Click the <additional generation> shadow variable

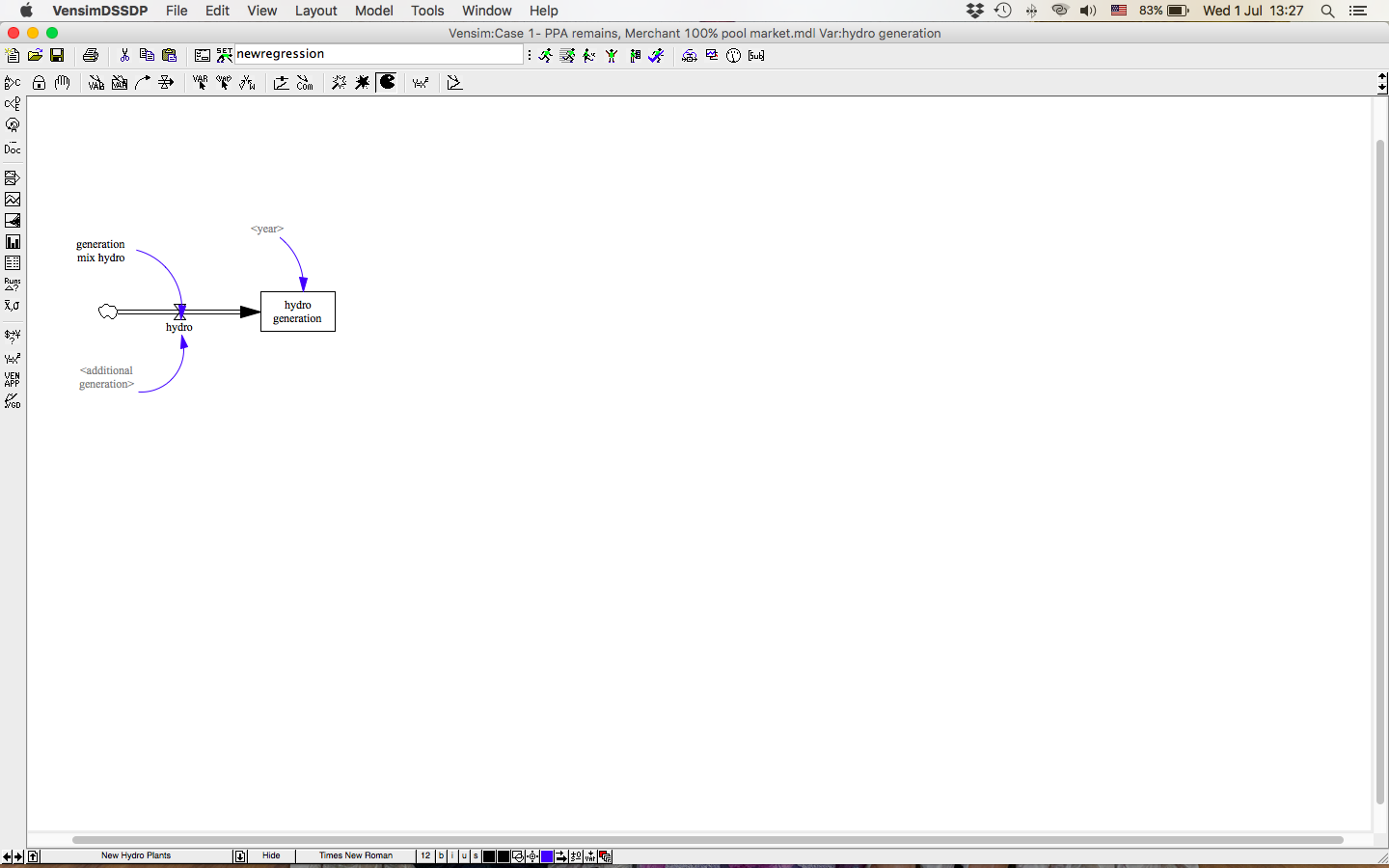coord(106,377)
